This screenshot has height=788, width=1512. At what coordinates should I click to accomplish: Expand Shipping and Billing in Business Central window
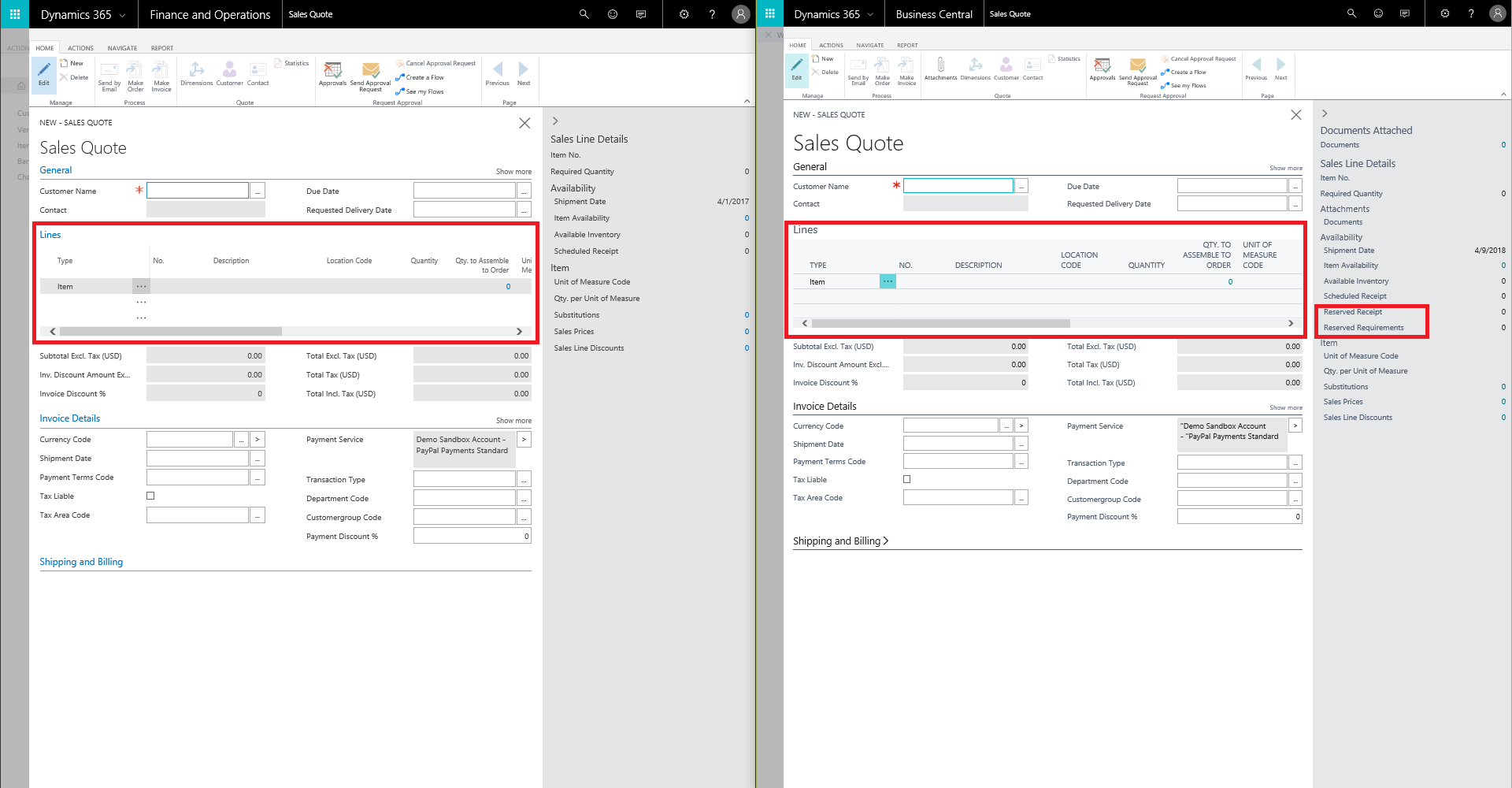click(840, 541)
